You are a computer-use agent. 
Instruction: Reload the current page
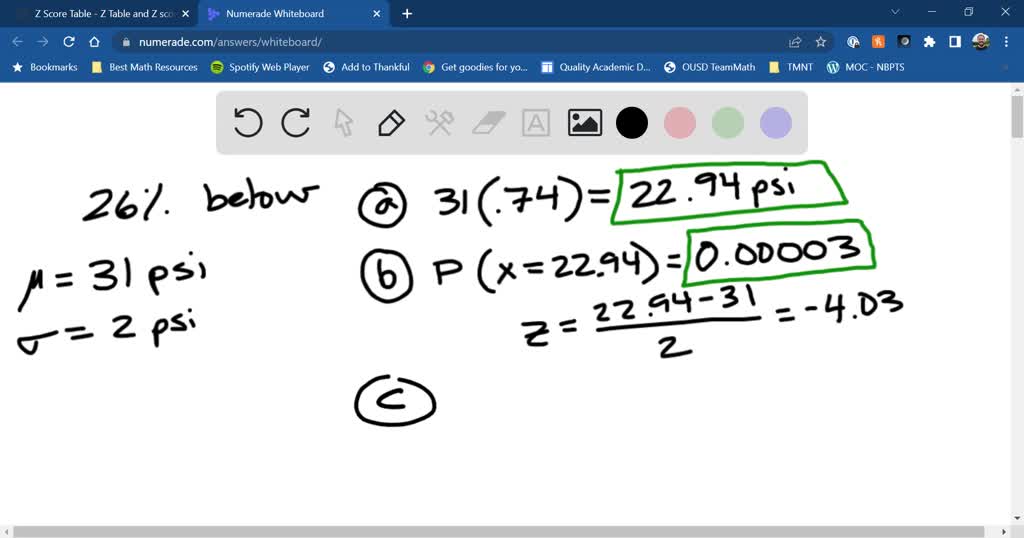(69, 42)
